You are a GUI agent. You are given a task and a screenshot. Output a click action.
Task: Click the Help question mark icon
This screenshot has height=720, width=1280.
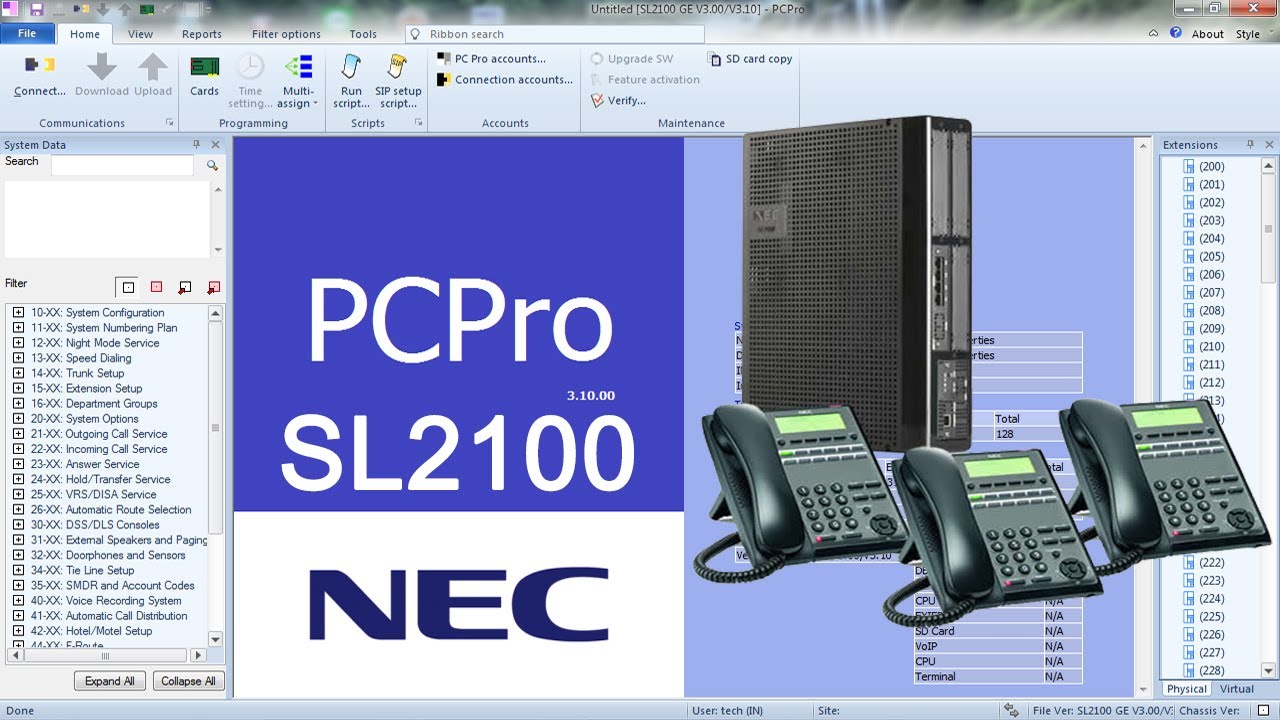tap(1176, 33)
